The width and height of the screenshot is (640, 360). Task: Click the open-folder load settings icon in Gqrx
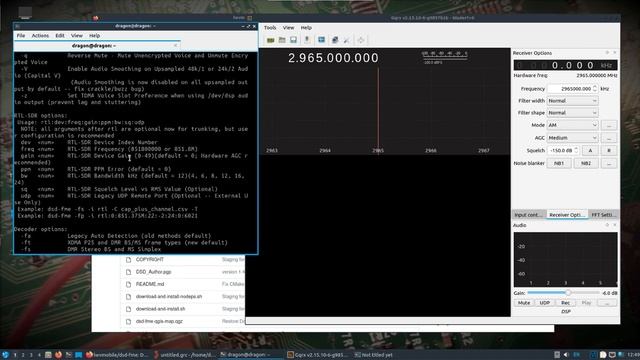[282, 40]
